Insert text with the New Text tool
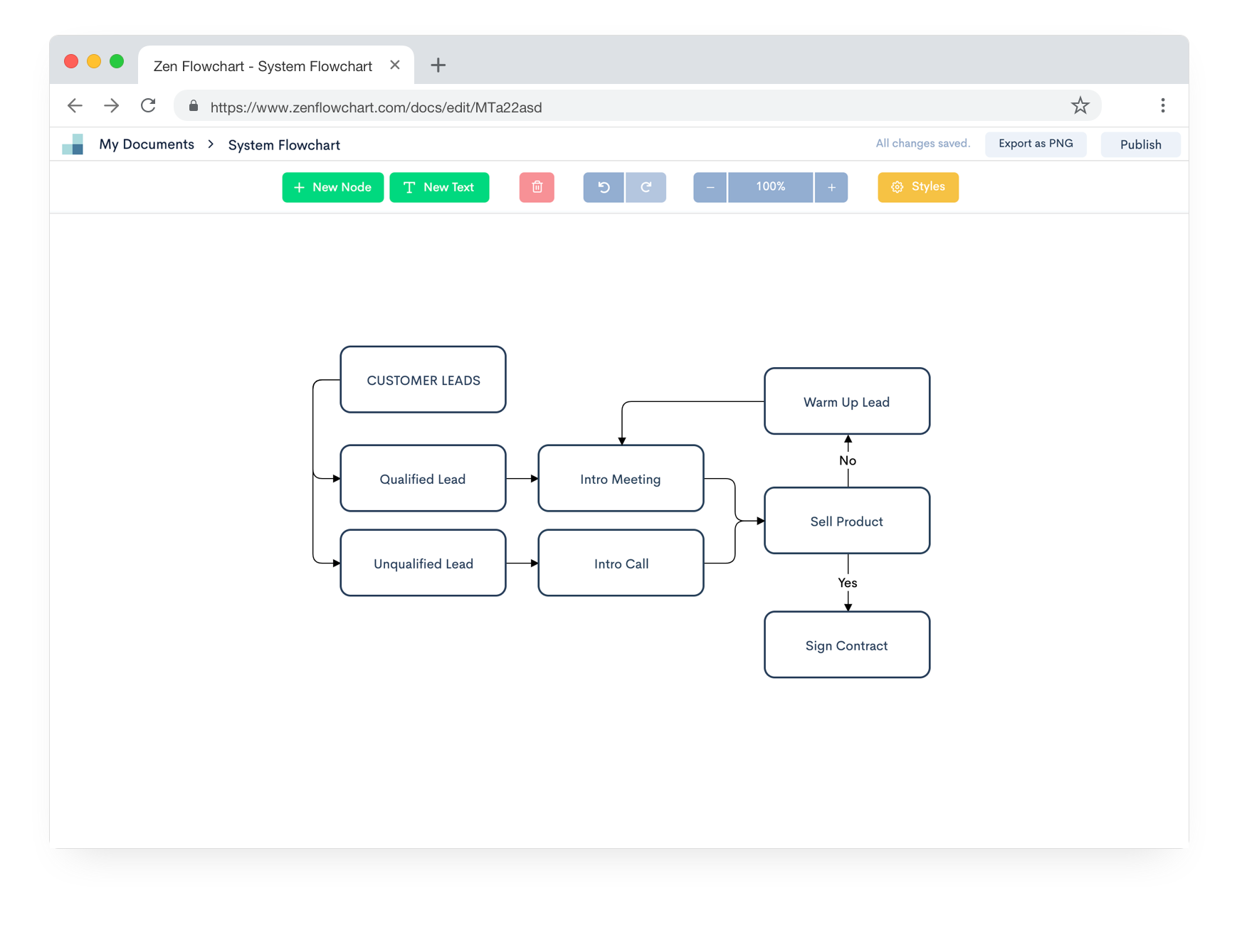The height and width of the screenshot is (952, 1237). [x=439, y=187]
